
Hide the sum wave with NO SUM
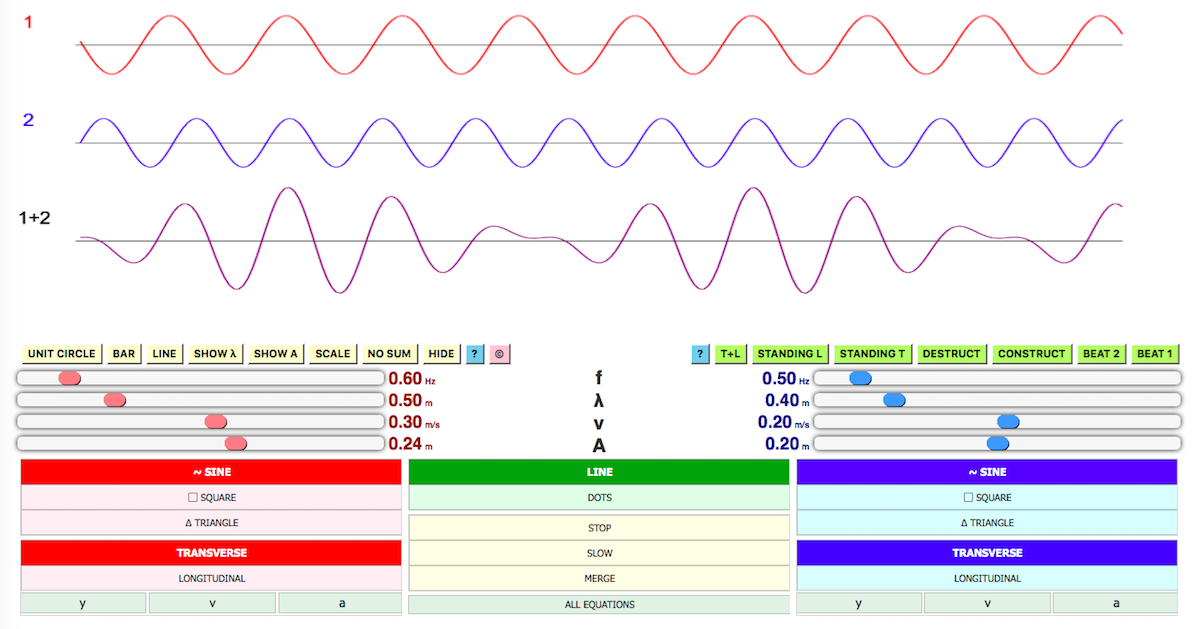[389, 354]
